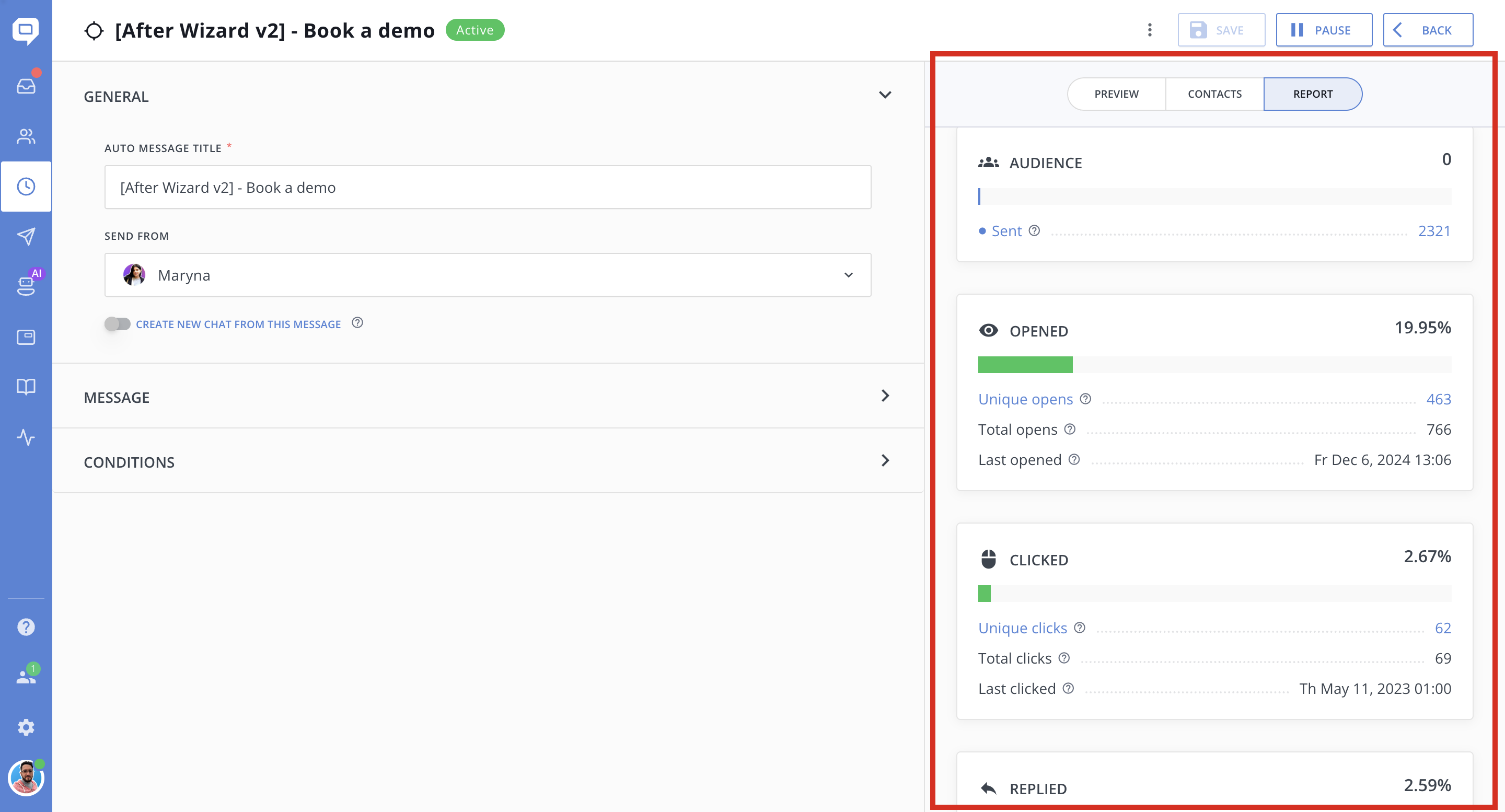Click help icon next to Total clicks

pyautogui.click(x=1064, y=658)
